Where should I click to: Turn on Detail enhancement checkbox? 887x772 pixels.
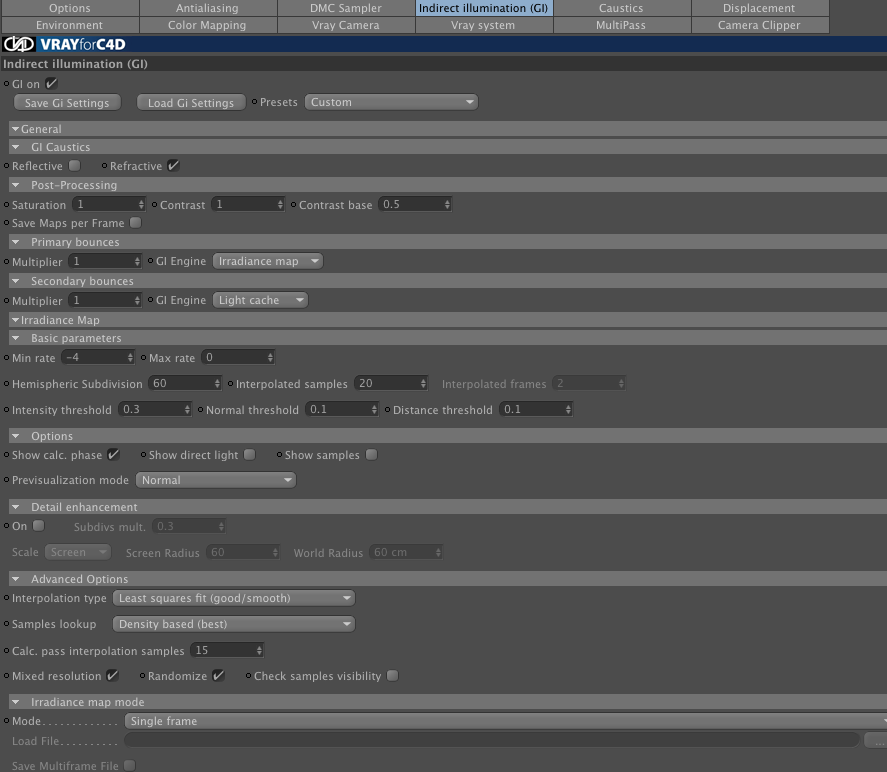tap(38, 526)
